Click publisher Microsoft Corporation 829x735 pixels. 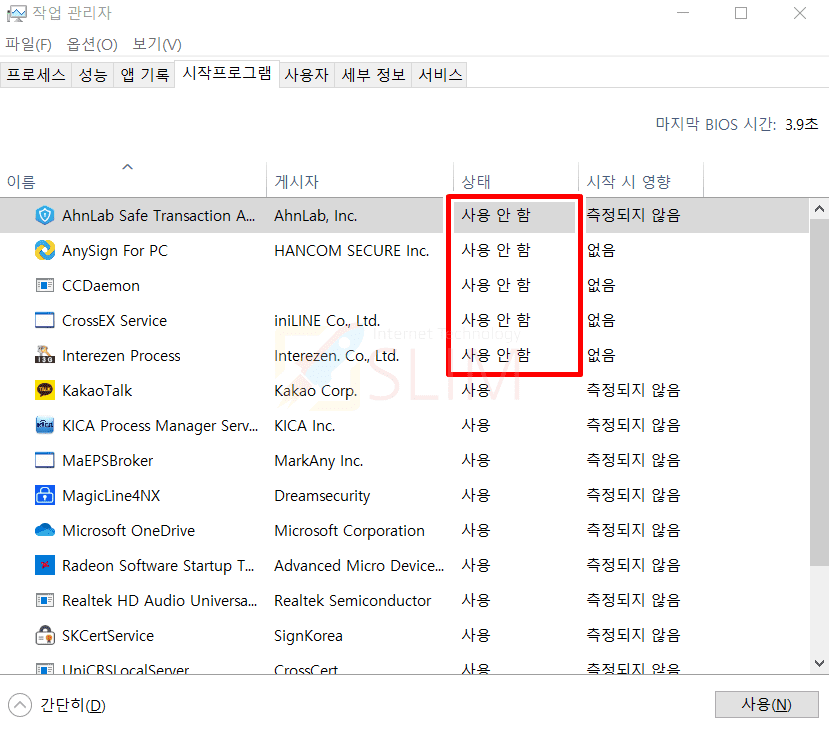pyautogui.click(x=349, y=531)
